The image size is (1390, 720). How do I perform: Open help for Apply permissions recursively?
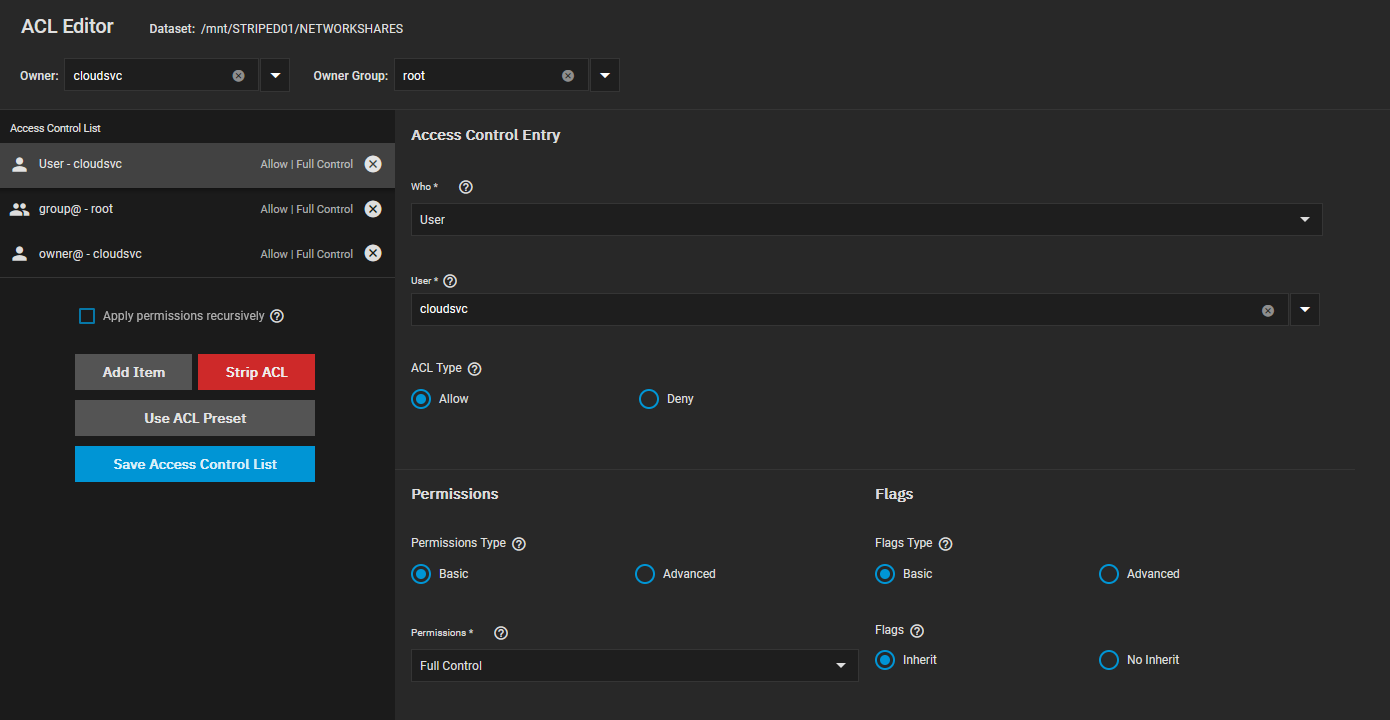coord(277,316)
